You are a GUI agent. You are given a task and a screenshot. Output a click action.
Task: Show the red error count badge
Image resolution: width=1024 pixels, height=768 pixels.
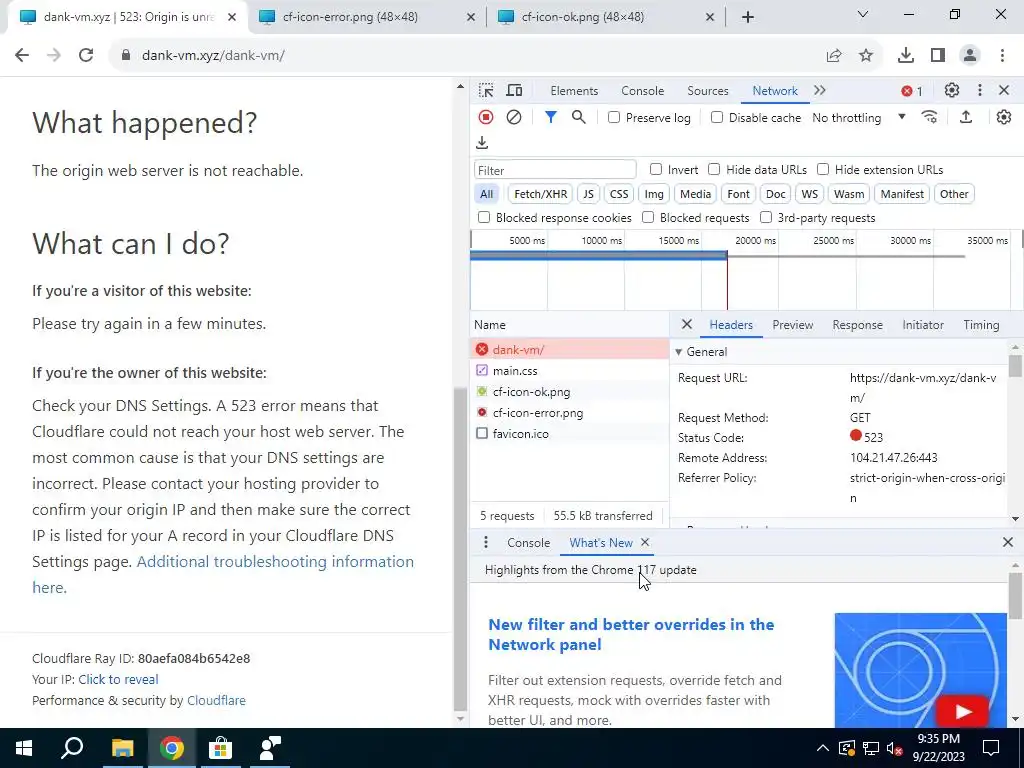912,91
